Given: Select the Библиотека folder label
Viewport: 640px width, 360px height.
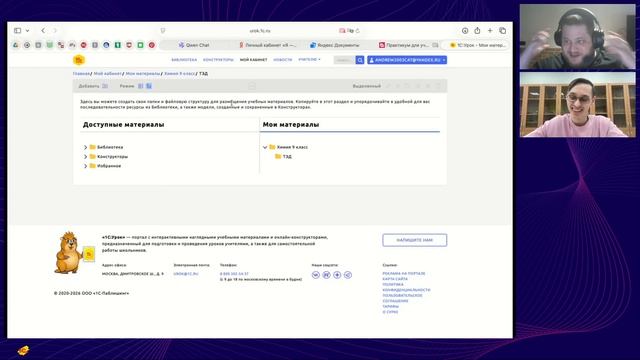Looking at the screenshot, I should click(110, 147).
